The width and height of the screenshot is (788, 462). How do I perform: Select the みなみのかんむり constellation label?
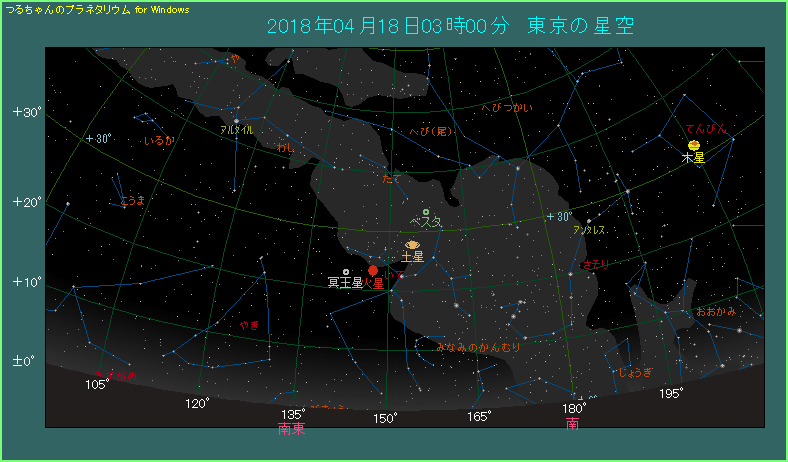coord(479,346)
